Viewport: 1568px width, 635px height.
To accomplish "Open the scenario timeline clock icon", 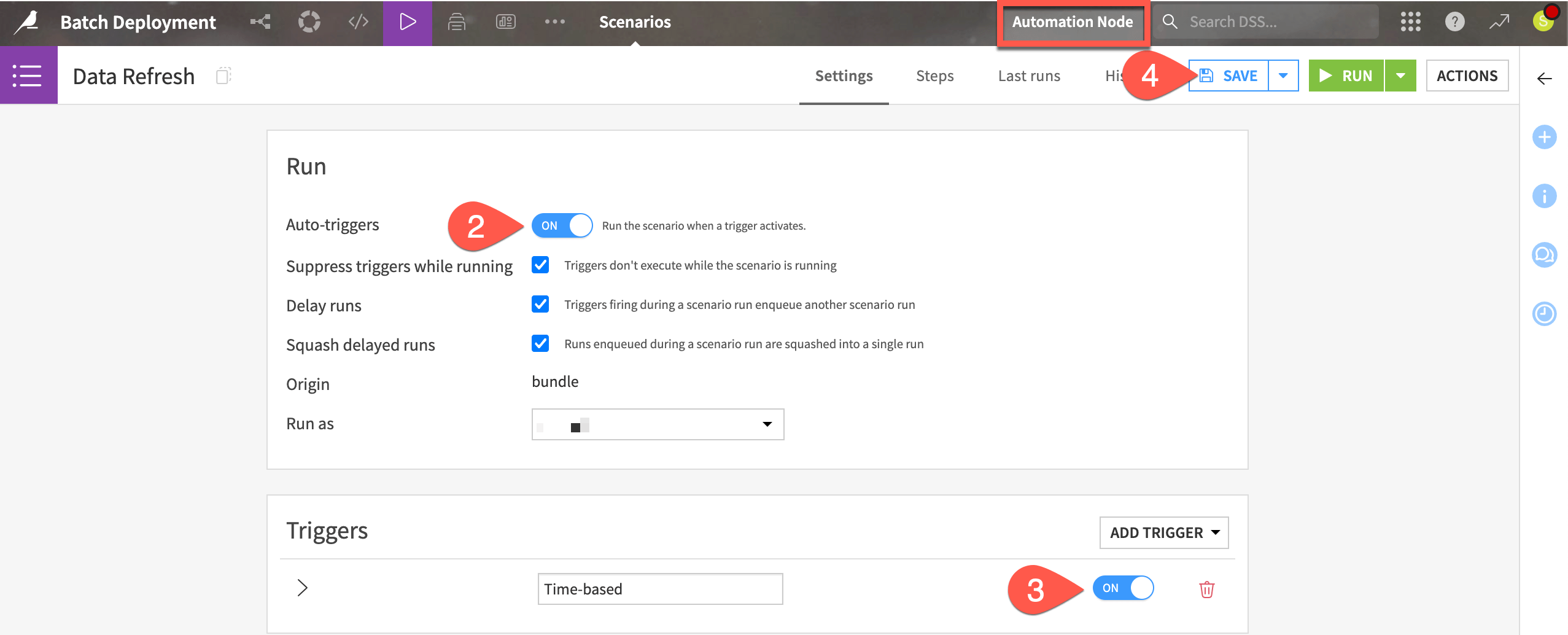I will (x=1545, y=314).
